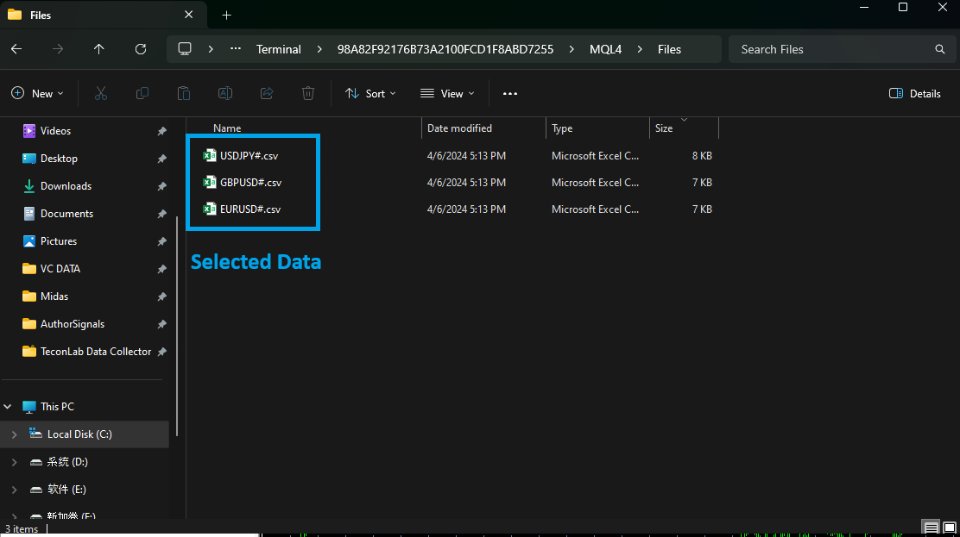
Task: Click the Share icon in toolbar
Action: (266, 93)
